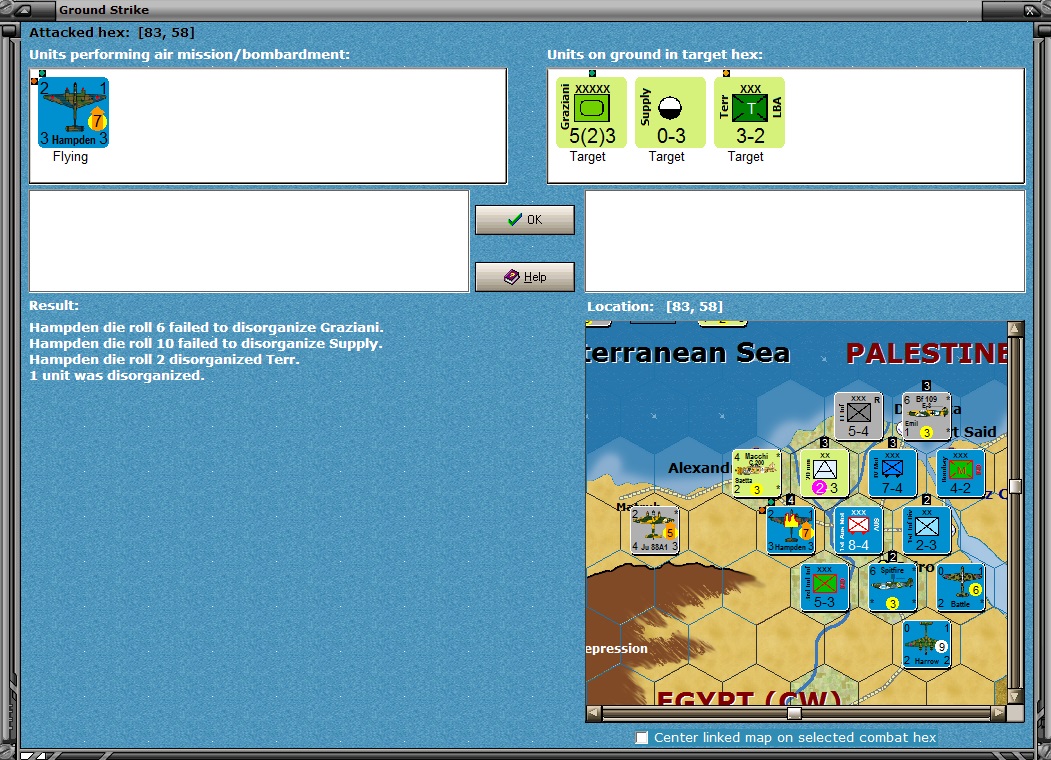Image resolution: width=1051 pixels, height=760 pixels.
Task: Click the blue 5-3 infantry counter on the map
Action: 824,587
